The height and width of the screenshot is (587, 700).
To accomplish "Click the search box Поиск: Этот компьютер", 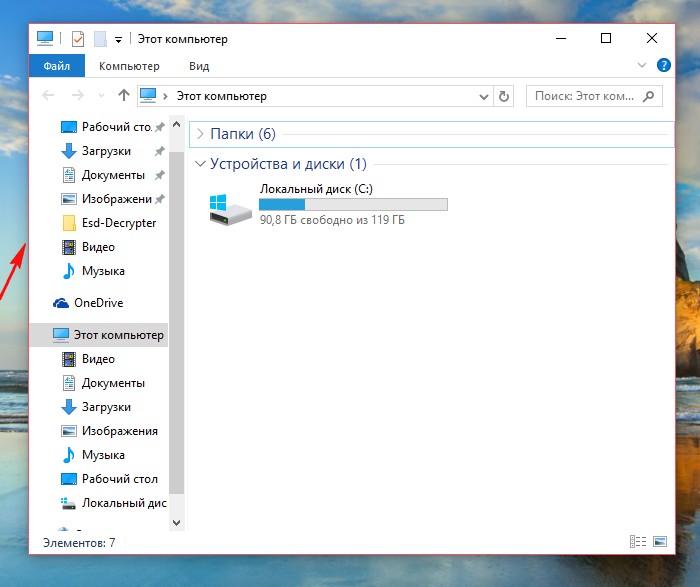I will click(586, 96).
